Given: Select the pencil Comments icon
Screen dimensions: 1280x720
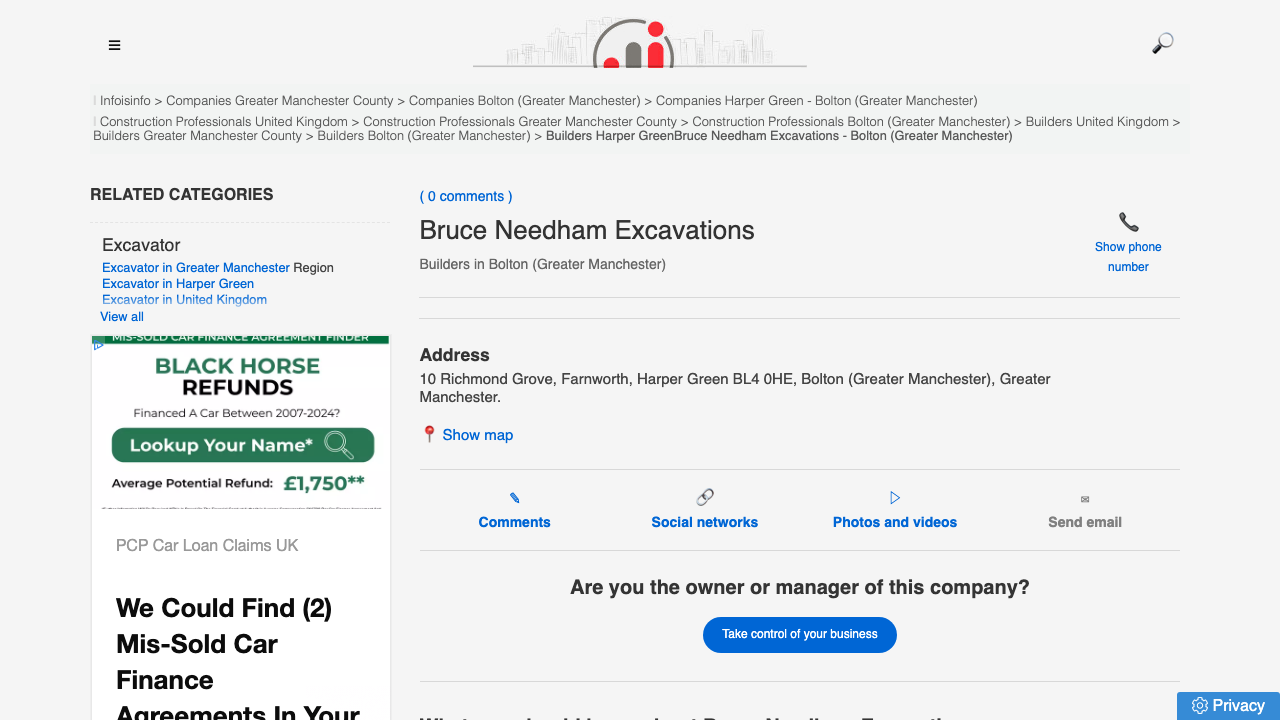Looking at the screenshot, I should click(x=514, y=497).
